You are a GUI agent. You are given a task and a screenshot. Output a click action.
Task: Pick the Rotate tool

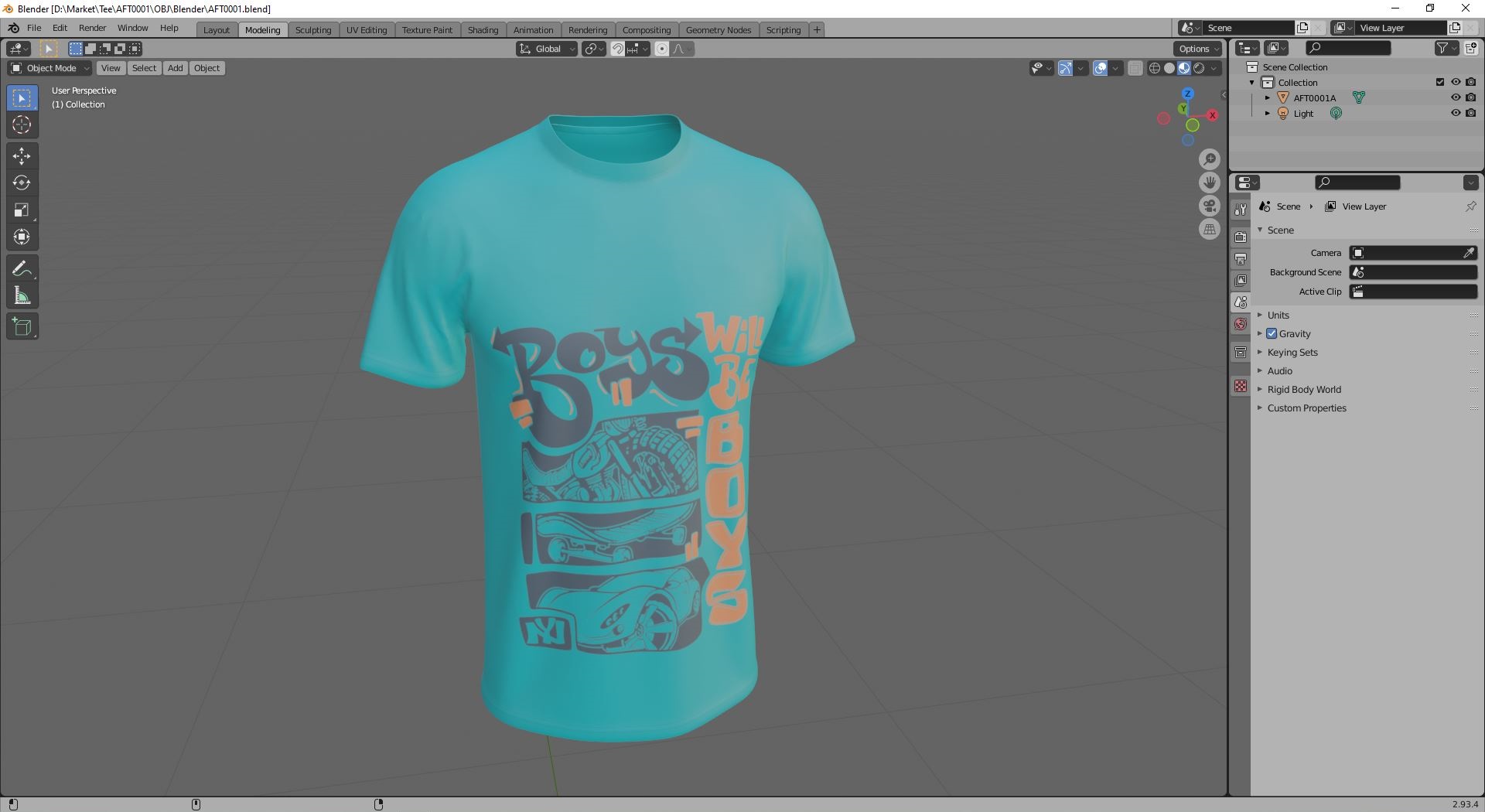point(22,183)
